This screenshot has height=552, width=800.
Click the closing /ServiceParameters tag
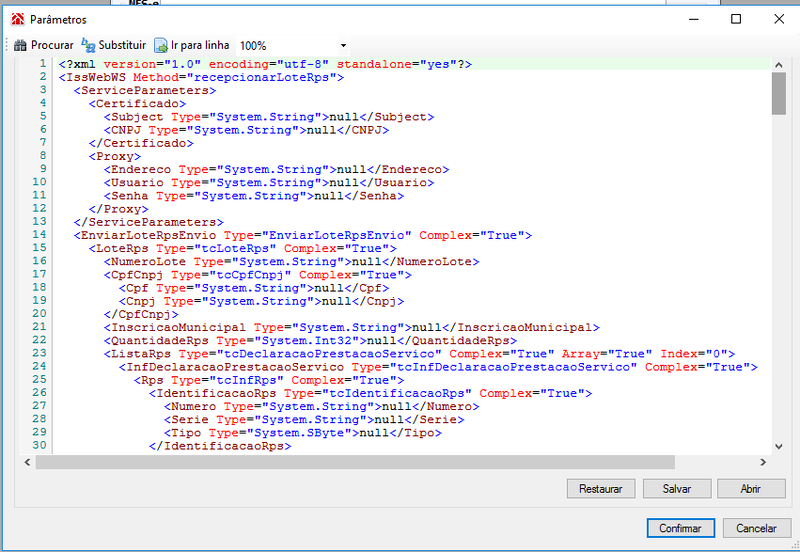pos(148,222)
